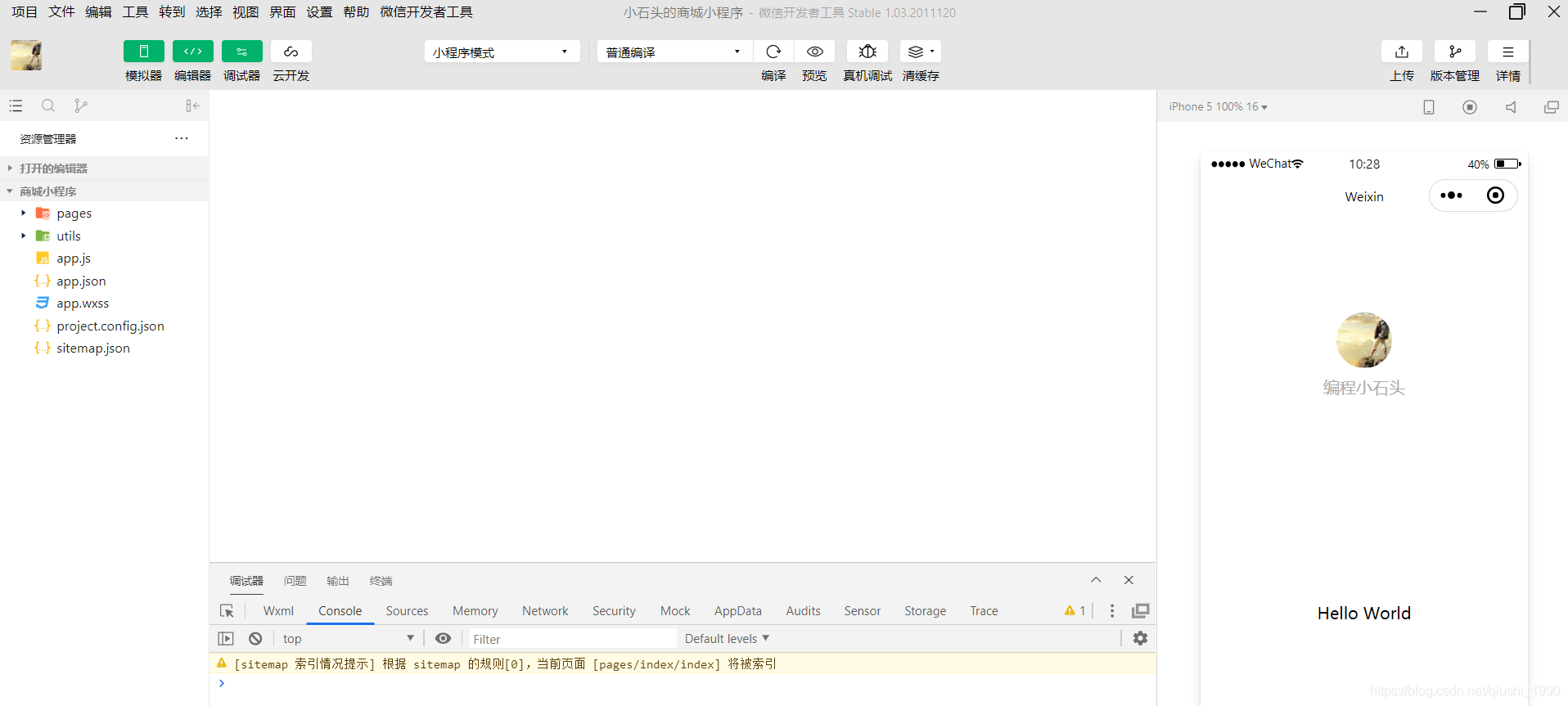Click the console Filter input field

click(x=571, y=639)
